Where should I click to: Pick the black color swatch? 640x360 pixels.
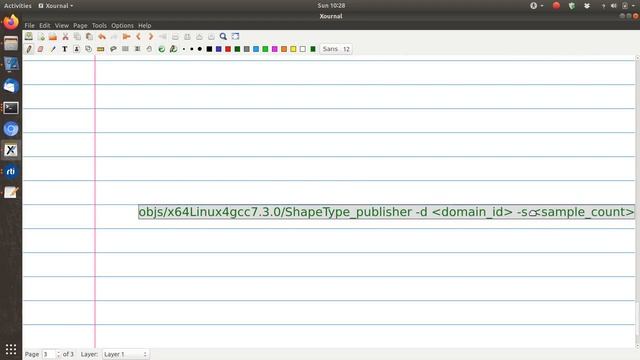(209, 49)
